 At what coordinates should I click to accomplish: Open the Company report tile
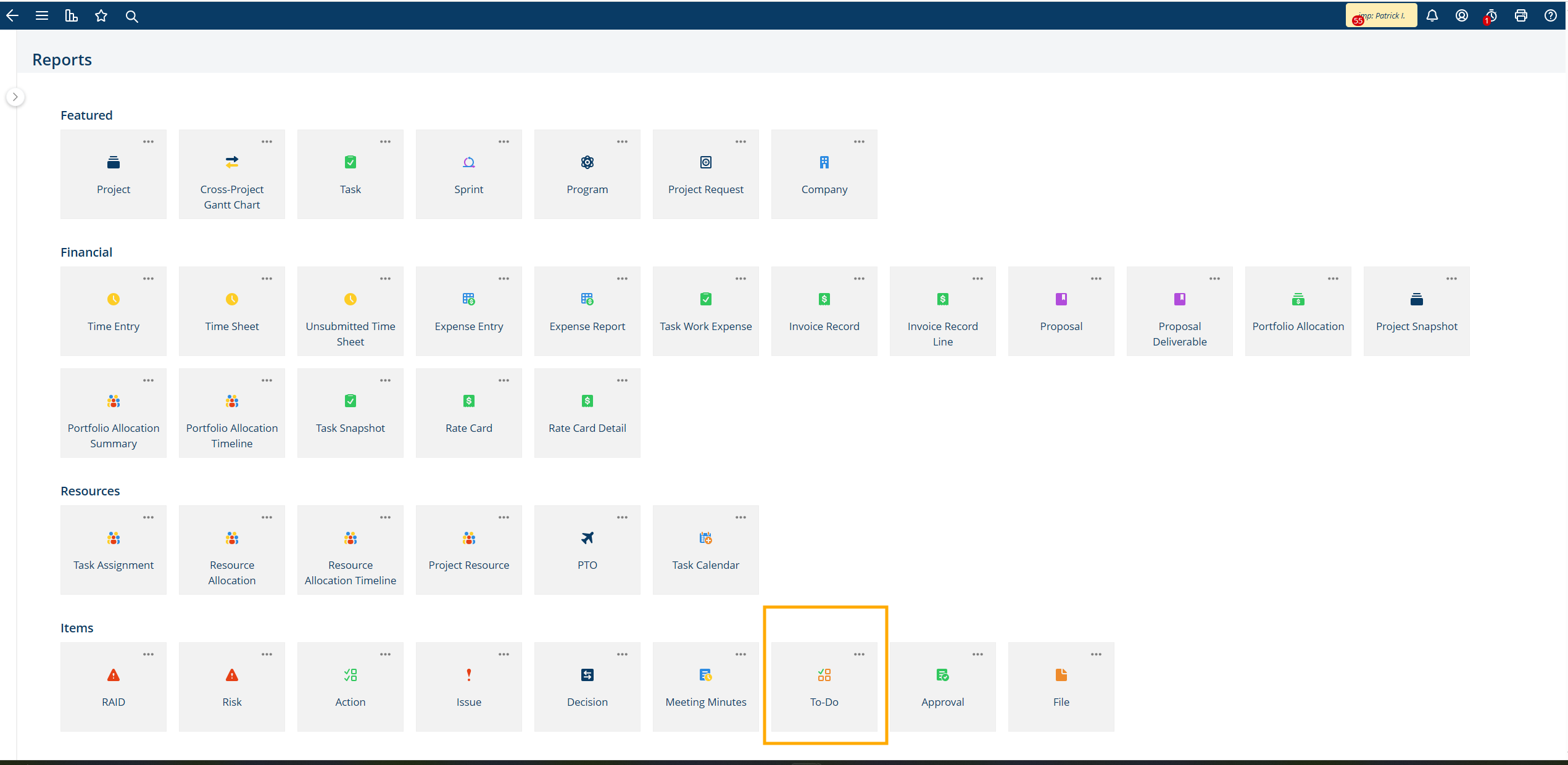[x=824, y=174]
